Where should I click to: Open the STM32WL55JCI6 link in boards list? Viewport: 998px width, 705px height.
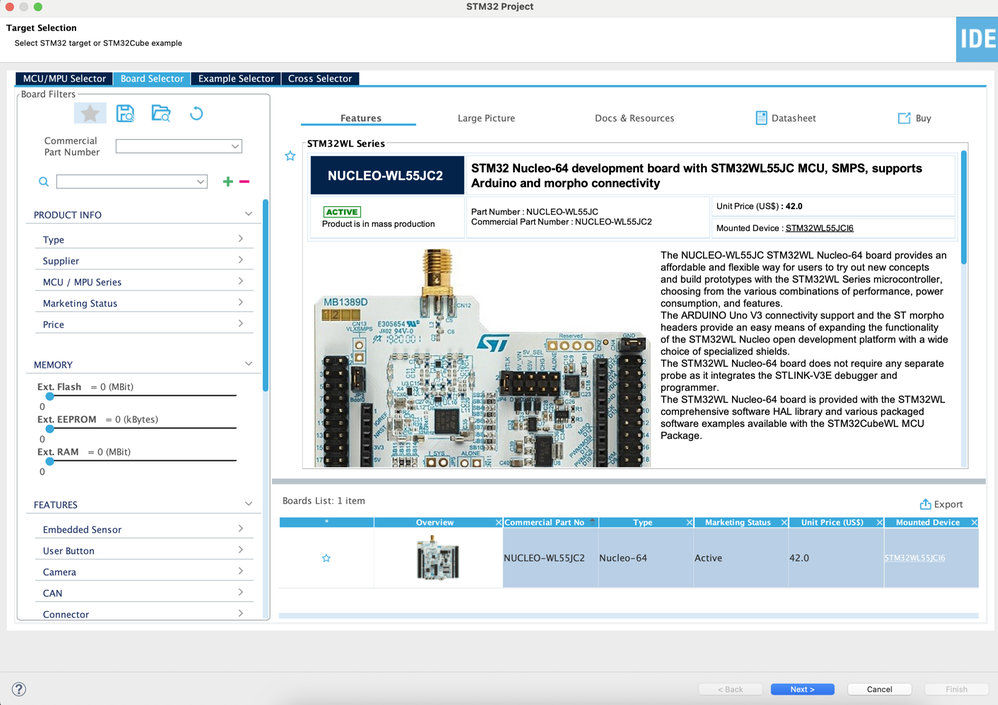pyautogui.click(x=915, y=558)
